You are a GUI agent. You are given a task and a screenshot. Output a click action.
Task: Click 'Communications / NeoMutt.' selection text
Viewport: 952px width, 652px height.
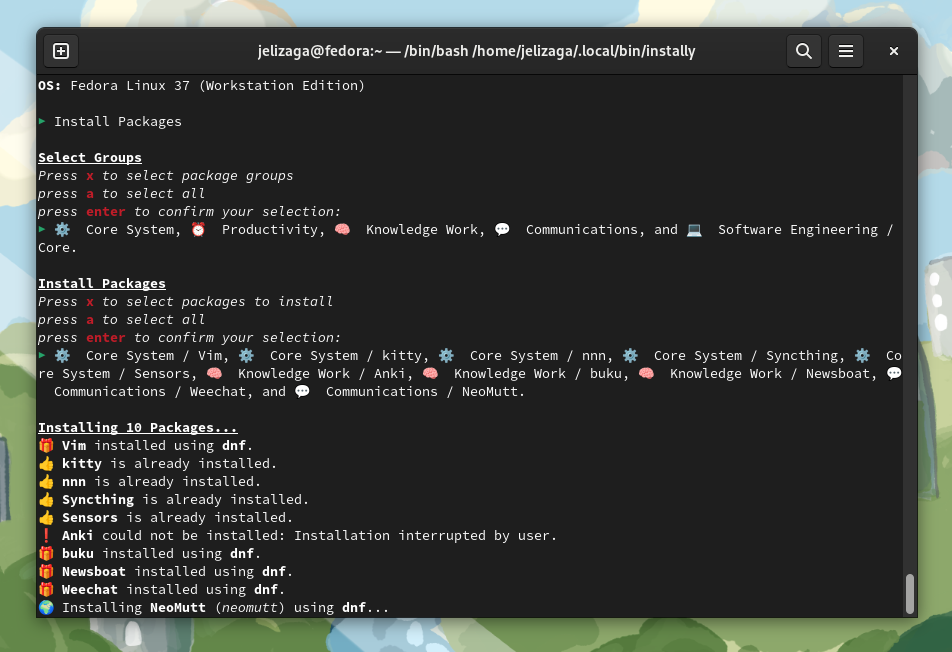[425, 392]
